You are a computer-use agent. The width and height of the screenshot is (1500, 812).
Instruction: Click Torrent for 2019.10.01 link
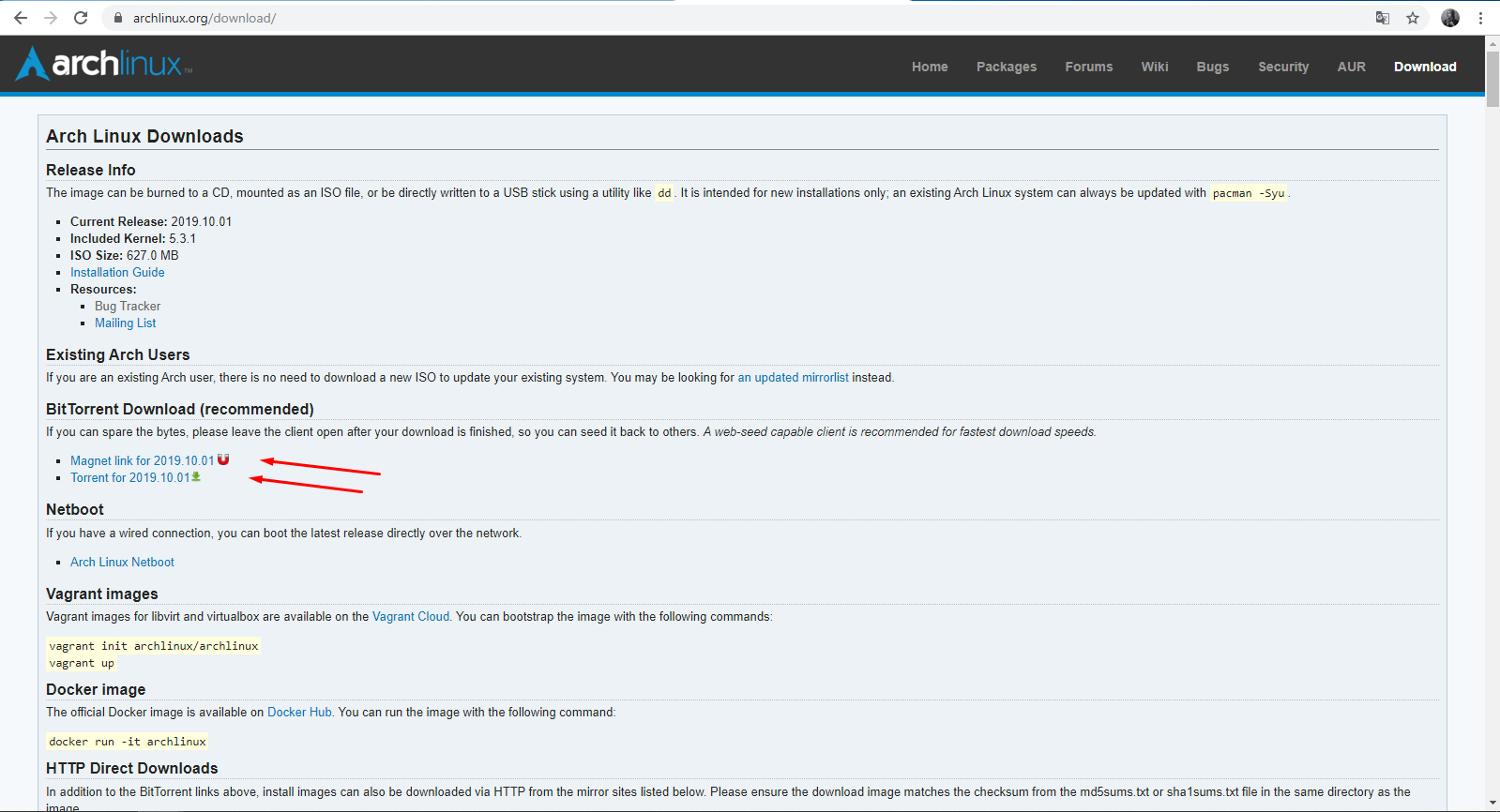(x=130, y=477)
